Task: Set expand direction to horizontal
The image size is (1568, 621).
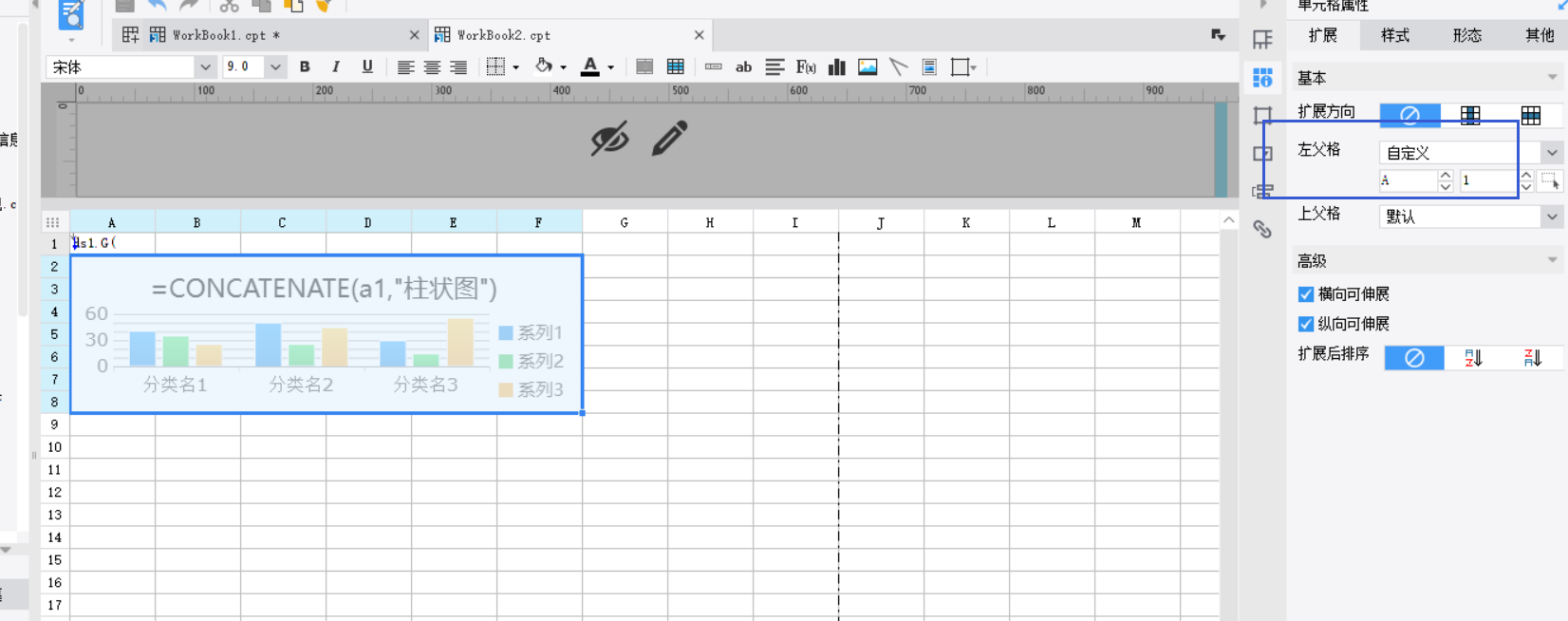Action: click(1531, 115)
